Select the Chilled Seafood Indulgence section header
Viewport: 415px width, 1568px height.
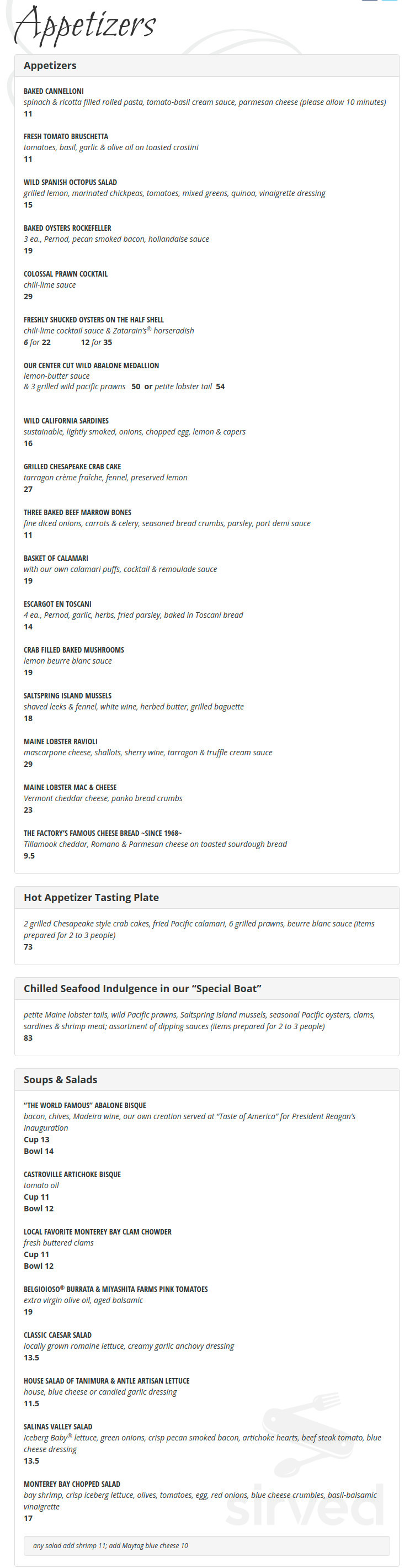coord(207,988)
